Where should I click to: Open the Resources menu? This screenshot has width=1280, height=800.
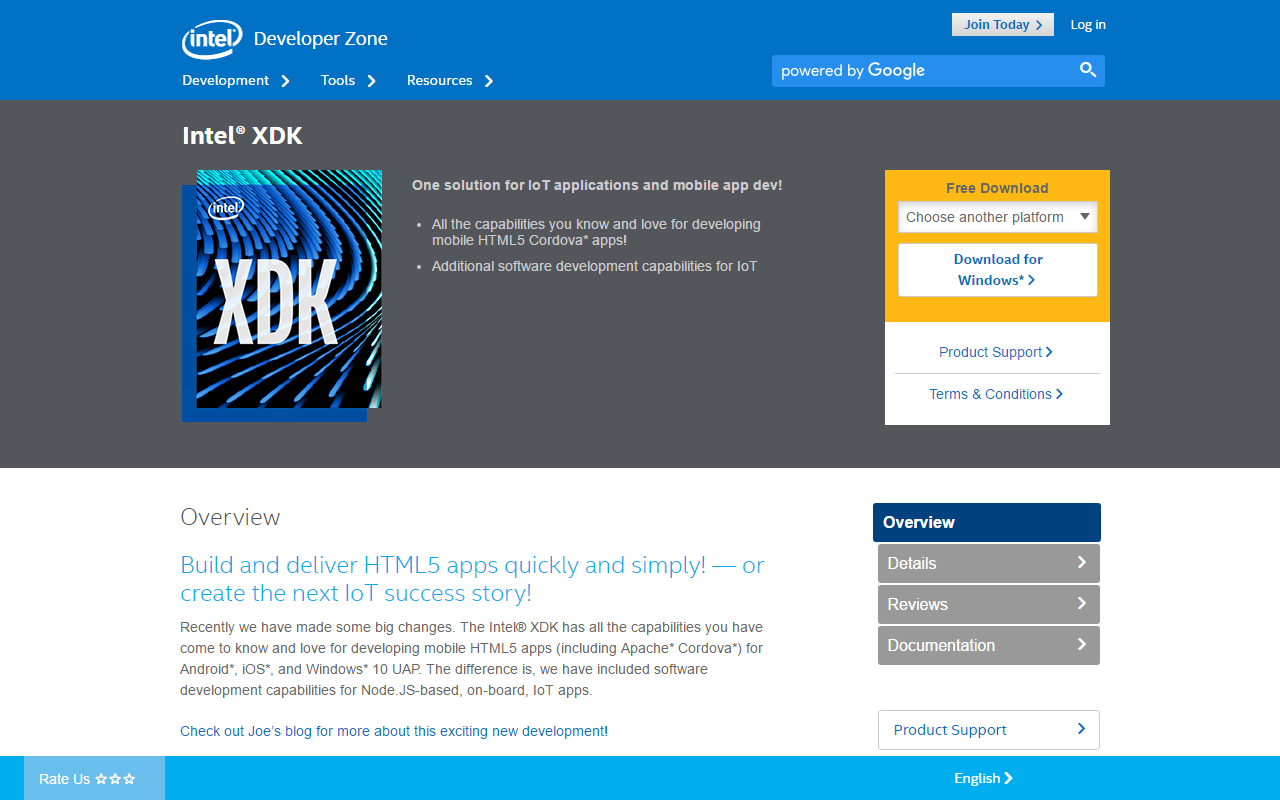click(440, 80)
